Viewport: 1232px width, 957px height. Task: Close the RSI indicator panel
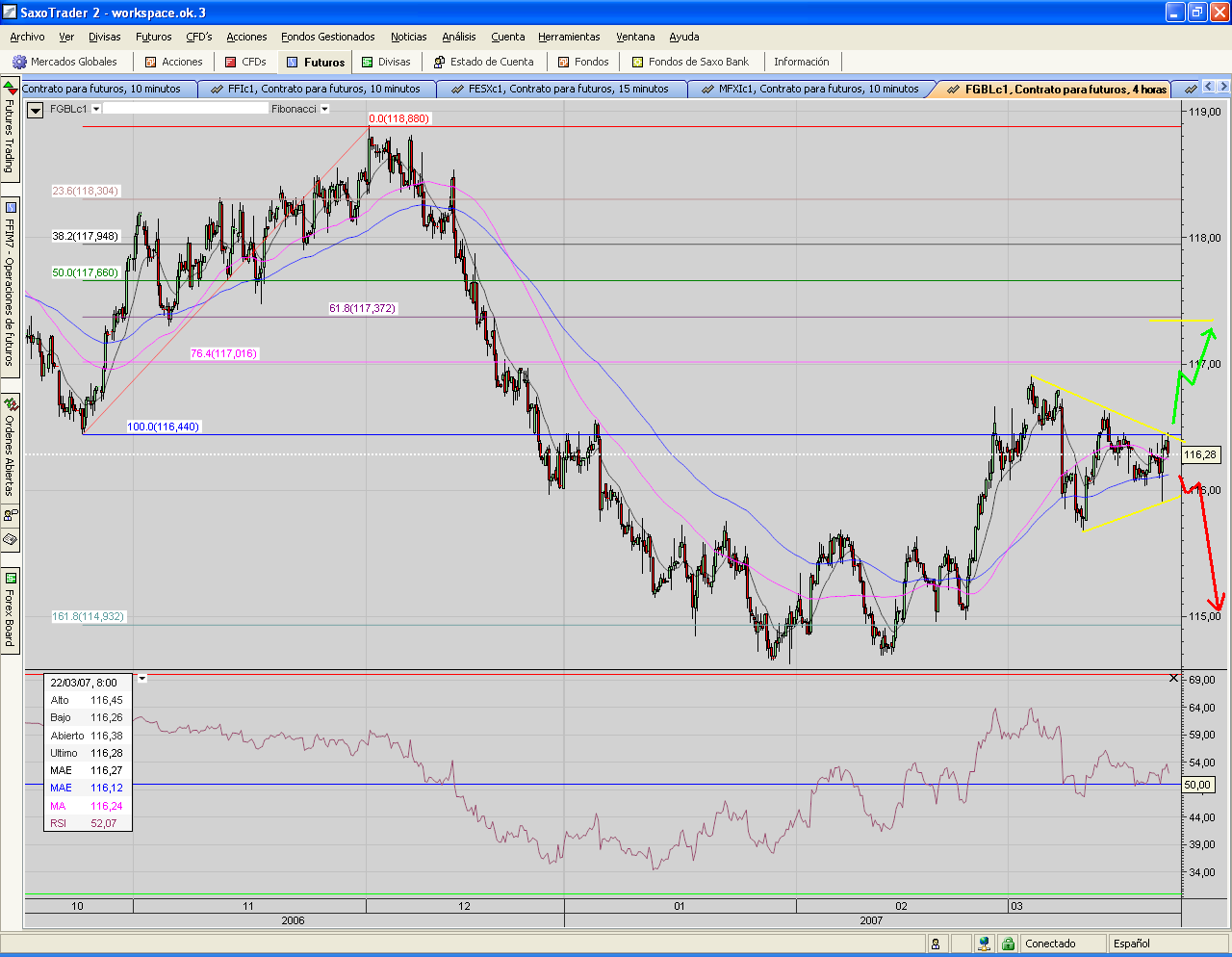(x=1173, y=679)
